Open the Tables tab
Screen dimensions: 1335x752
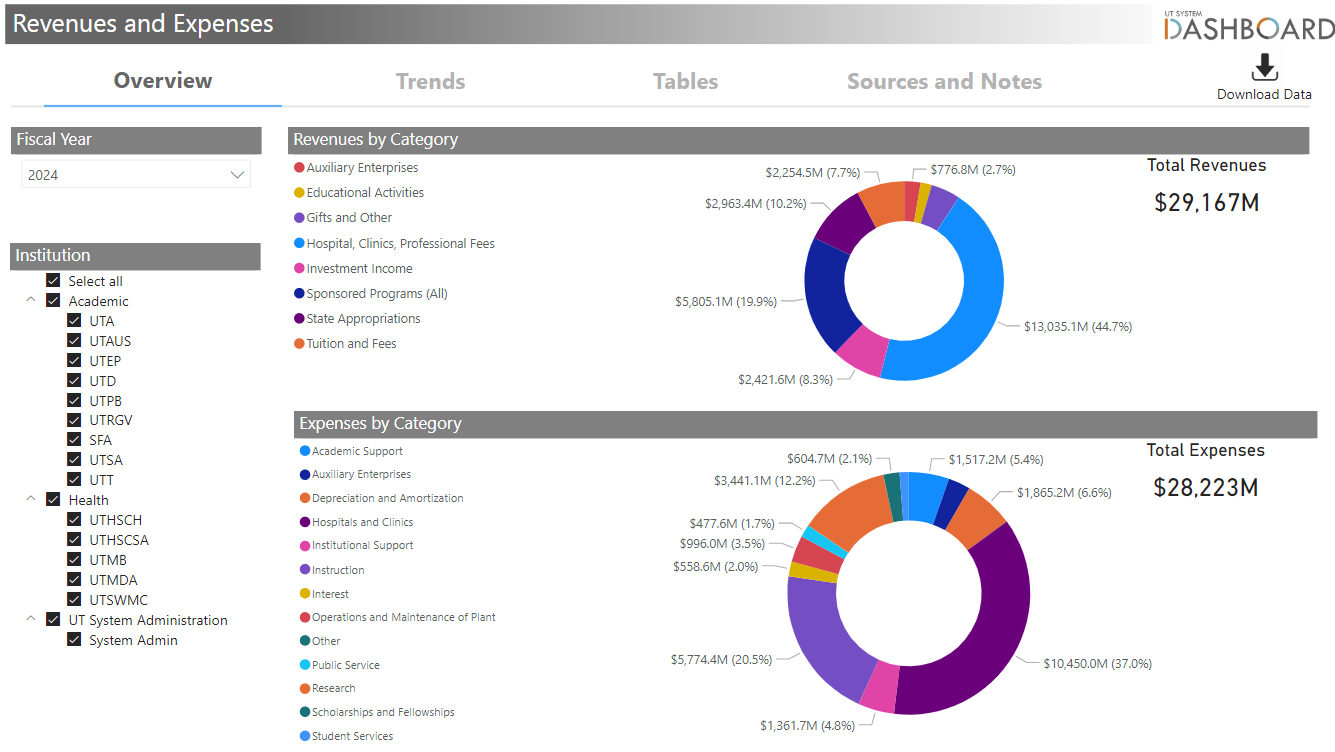tap(685, 82)
